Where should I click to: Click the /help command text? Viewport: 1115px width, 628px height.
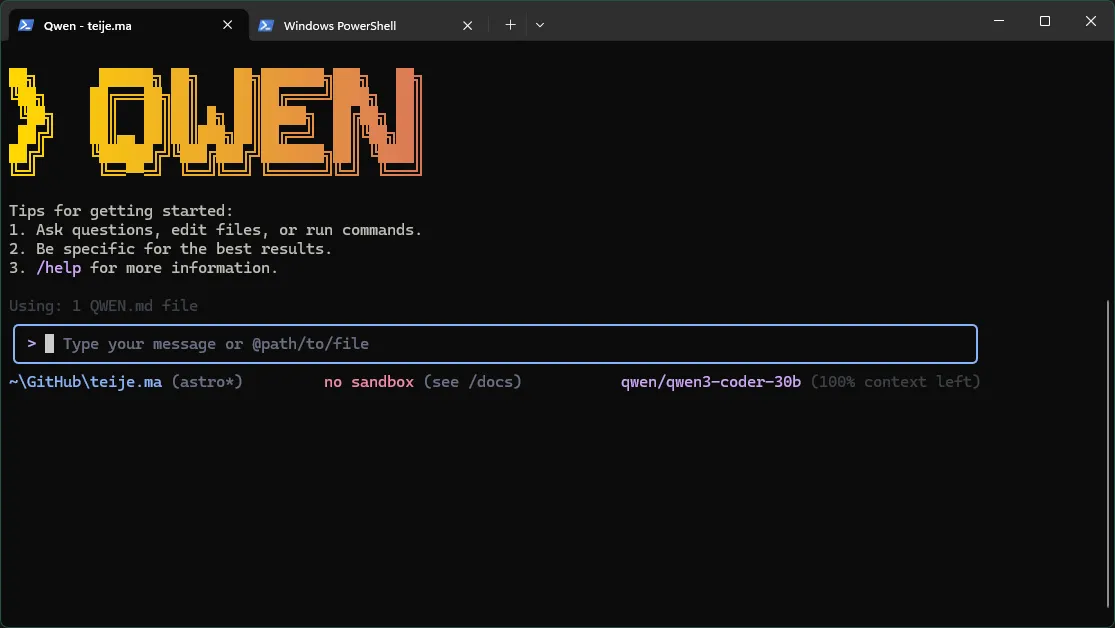tap(59, 267)
